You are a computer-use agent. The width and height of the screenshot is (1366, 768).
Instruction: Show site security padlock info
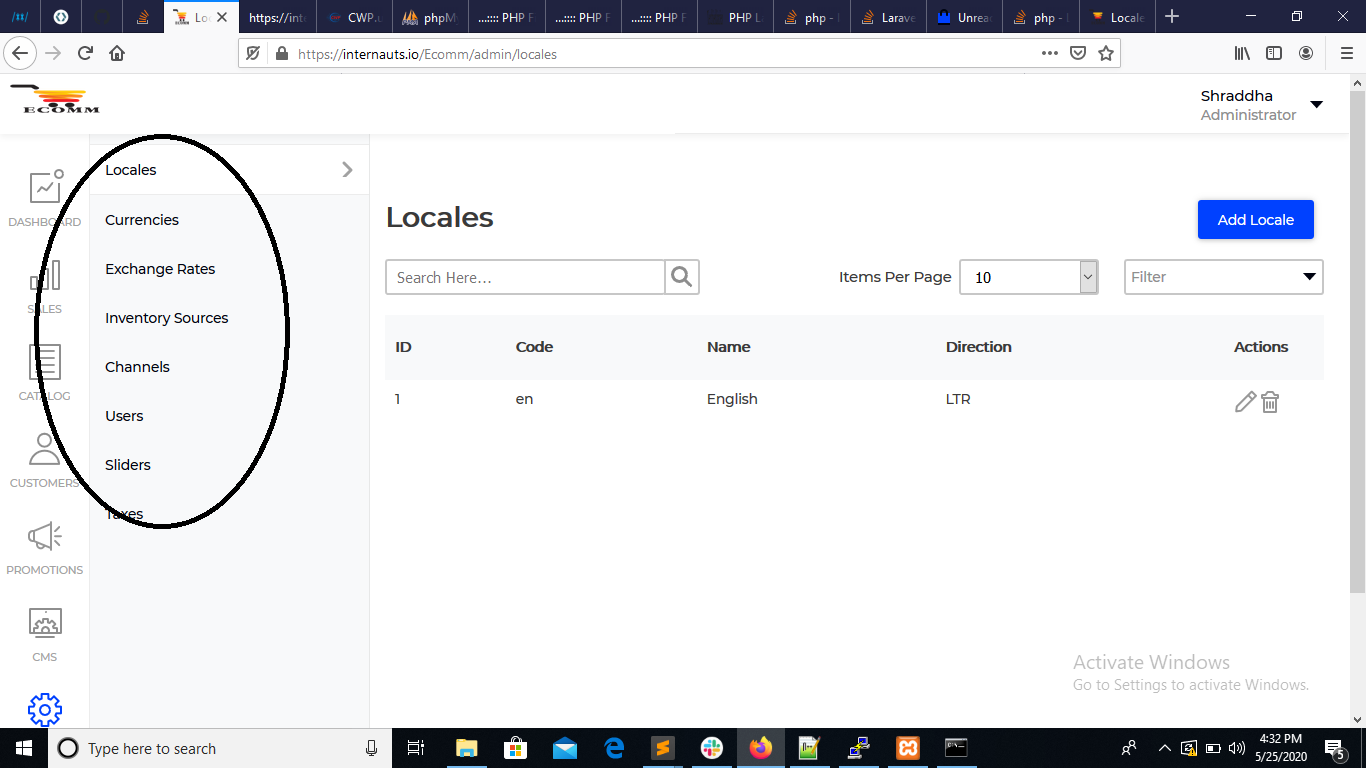click(x=281, y=54)
